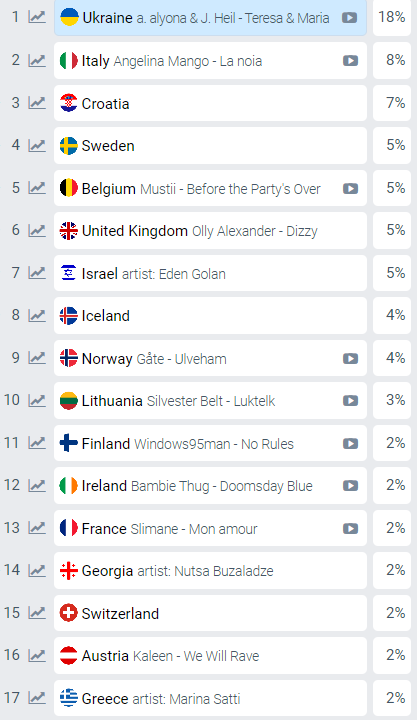Click the Iceland country row
The height and width of the screenshot is (720, 417).
tap(210, 315)
